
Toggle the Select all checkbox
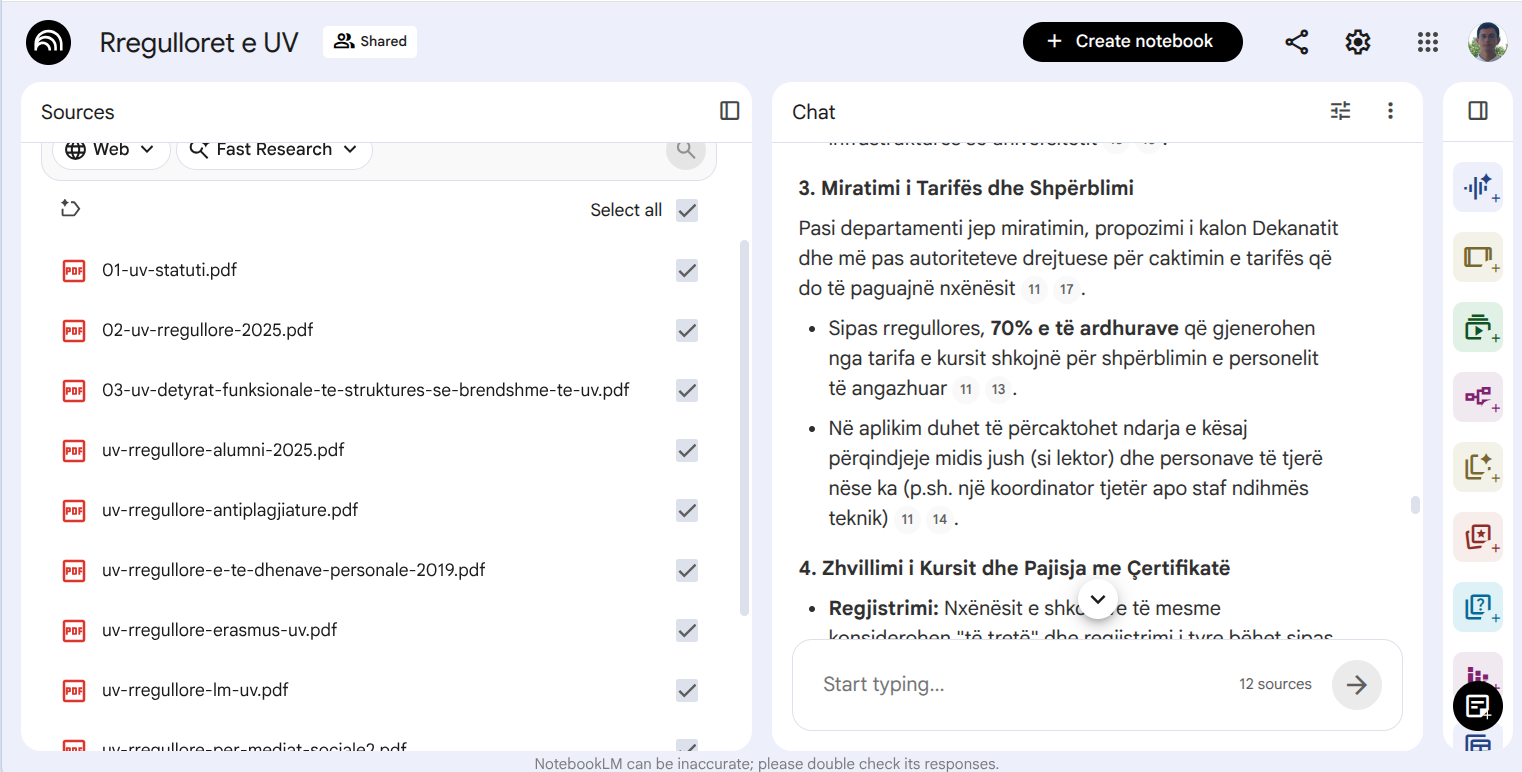tap(687, 210)
